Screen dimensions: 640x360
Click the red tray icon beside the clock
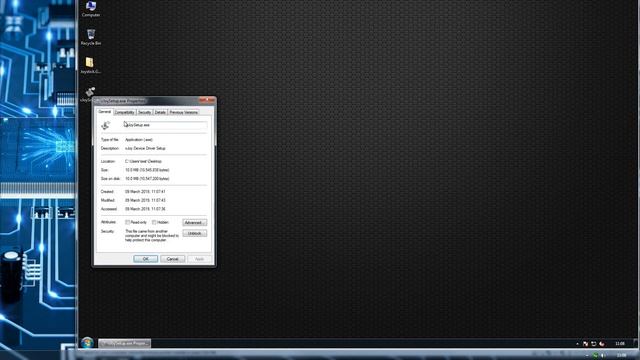pyautogui.click(x=602, y=344)
